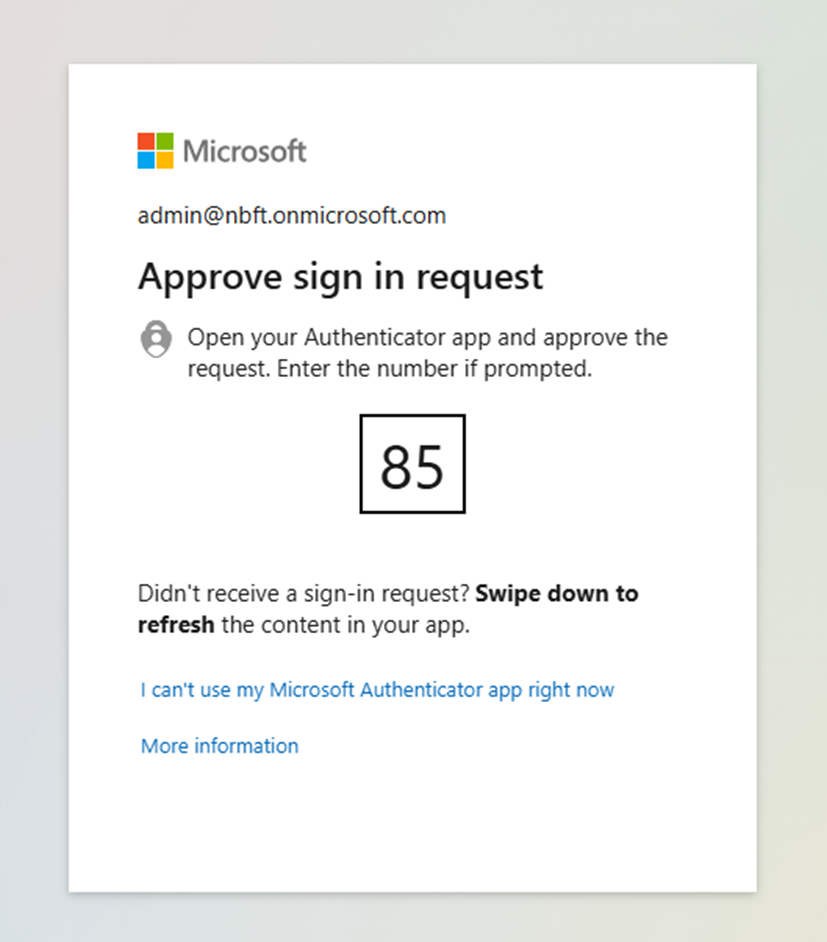Click the red square in the Microsoft logo

(146, 141)
